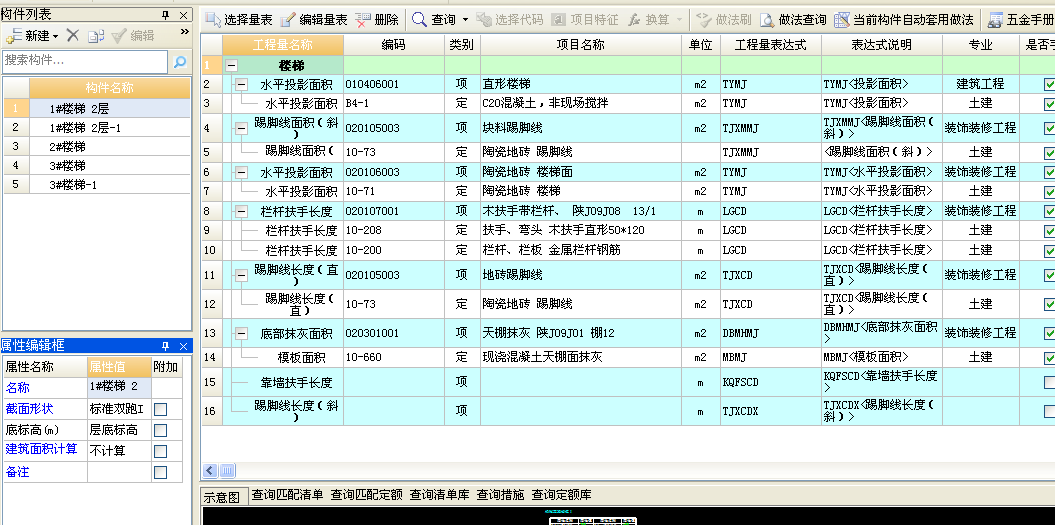This screenshot has width=1055, height=525.
Task: Toggle 附加 checkbox for 截面形状
Action: tap(160, 409)
